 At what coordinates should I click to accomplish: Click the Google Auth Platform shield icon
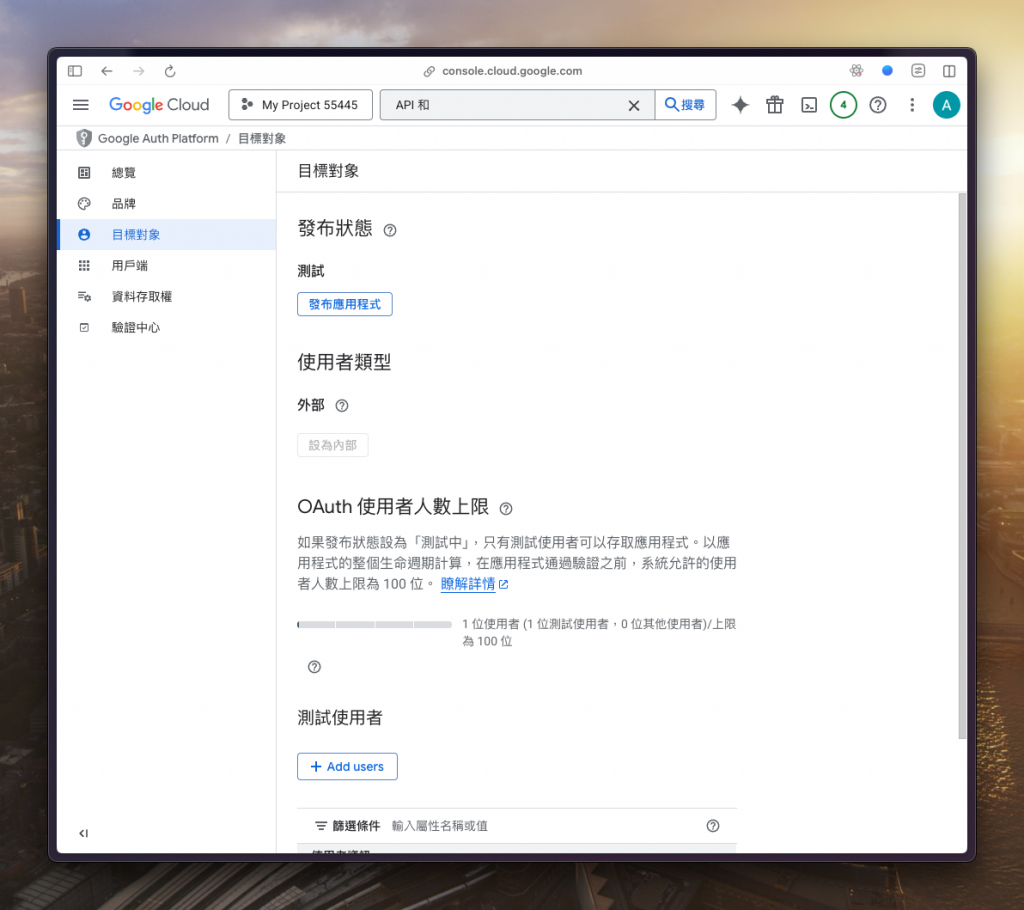coord(84,138)
